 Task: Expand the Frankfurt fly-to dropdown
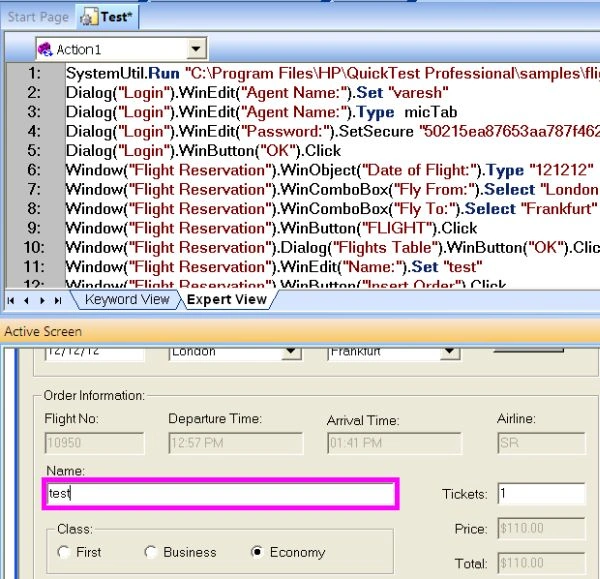[450, 352]
